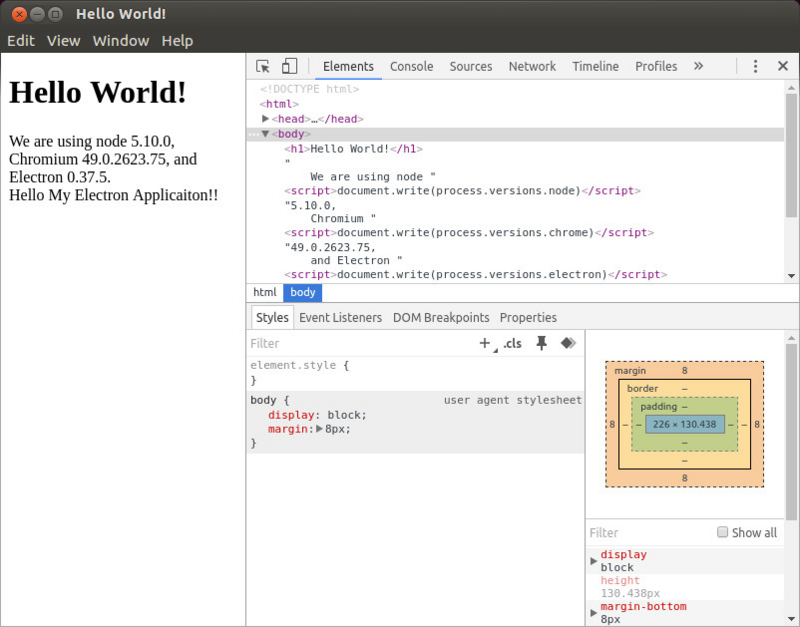Image resolution: width=800 pixels, height=627 pixels.
Task: Click the plus icon for new style rule
Action: click(x=485, y=343)
